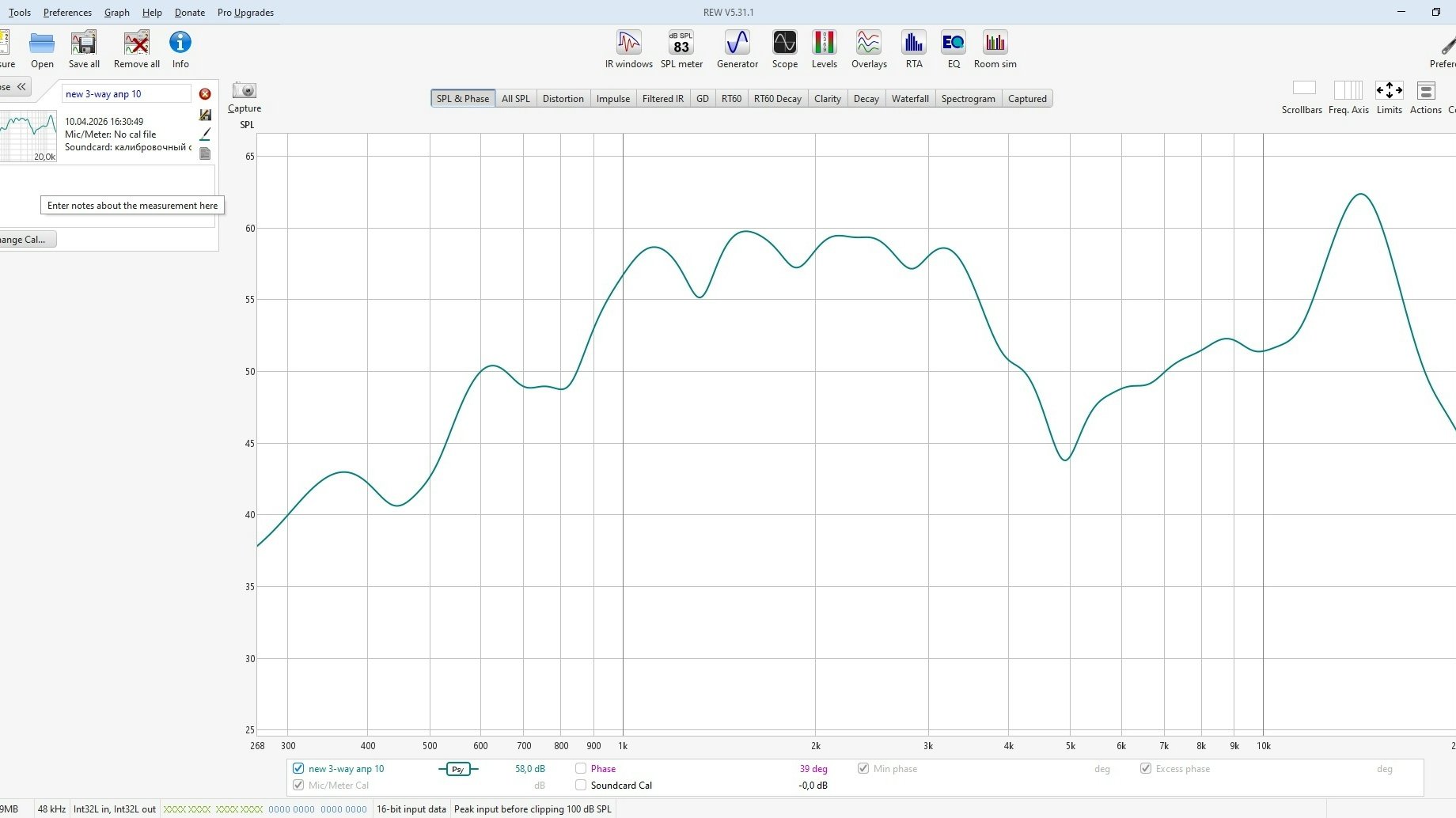The width and height of the screenshot is (1456, 818).
Task: Switch to the Filtered IR tab
Action: 663,99
